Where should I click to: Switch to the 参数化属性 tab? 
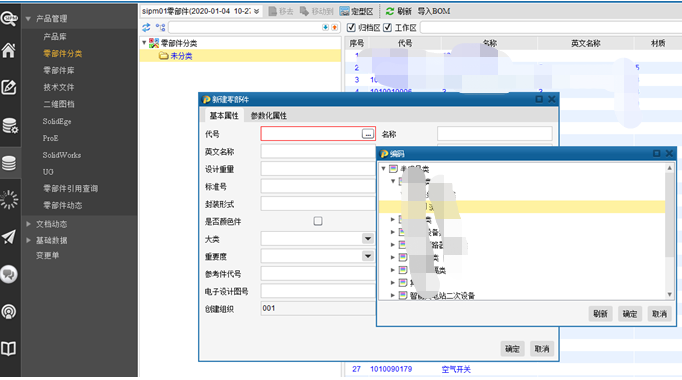[268, 116]
